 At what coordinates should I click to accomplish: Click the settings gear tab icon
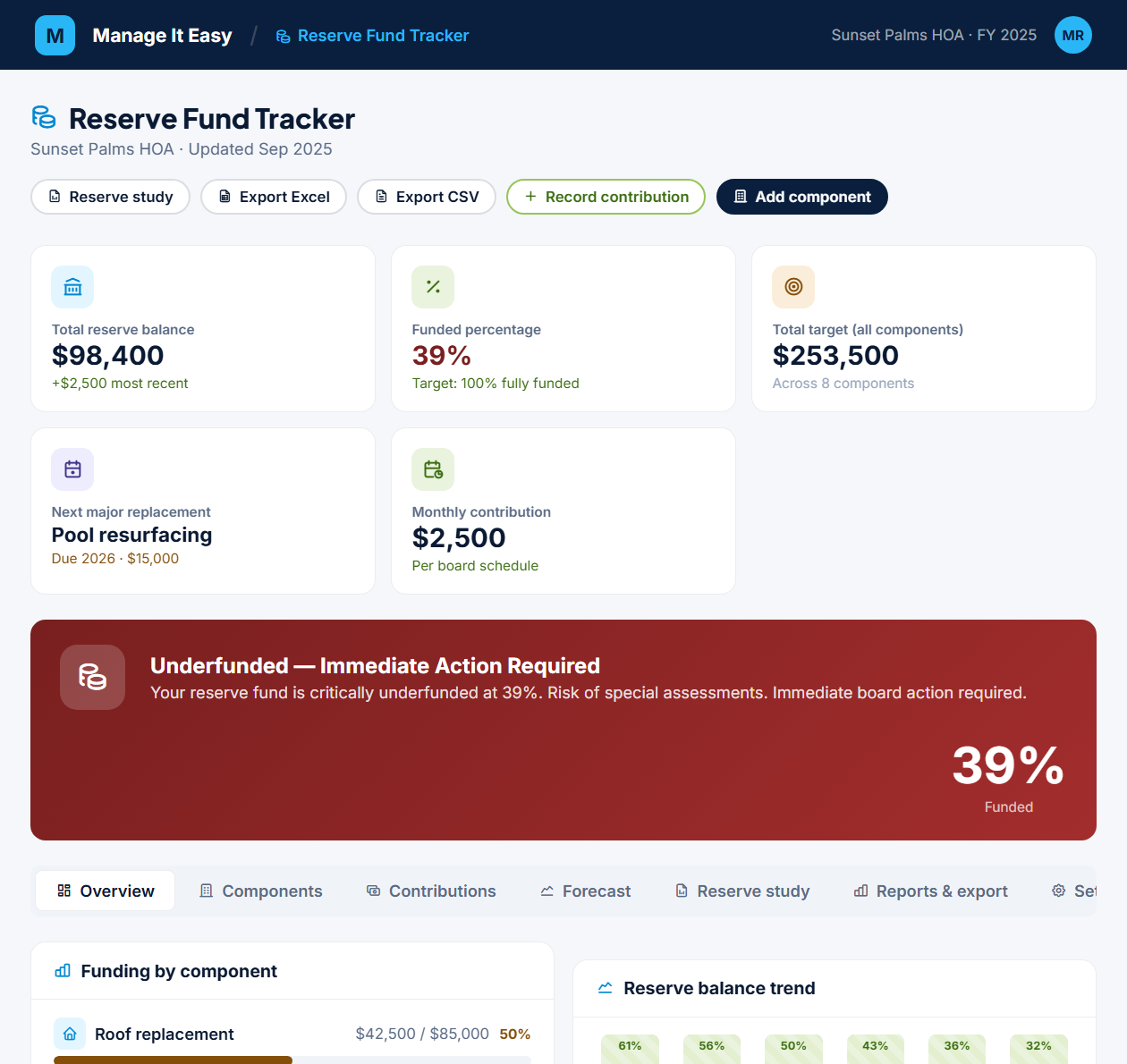(x=1058, y=891)
